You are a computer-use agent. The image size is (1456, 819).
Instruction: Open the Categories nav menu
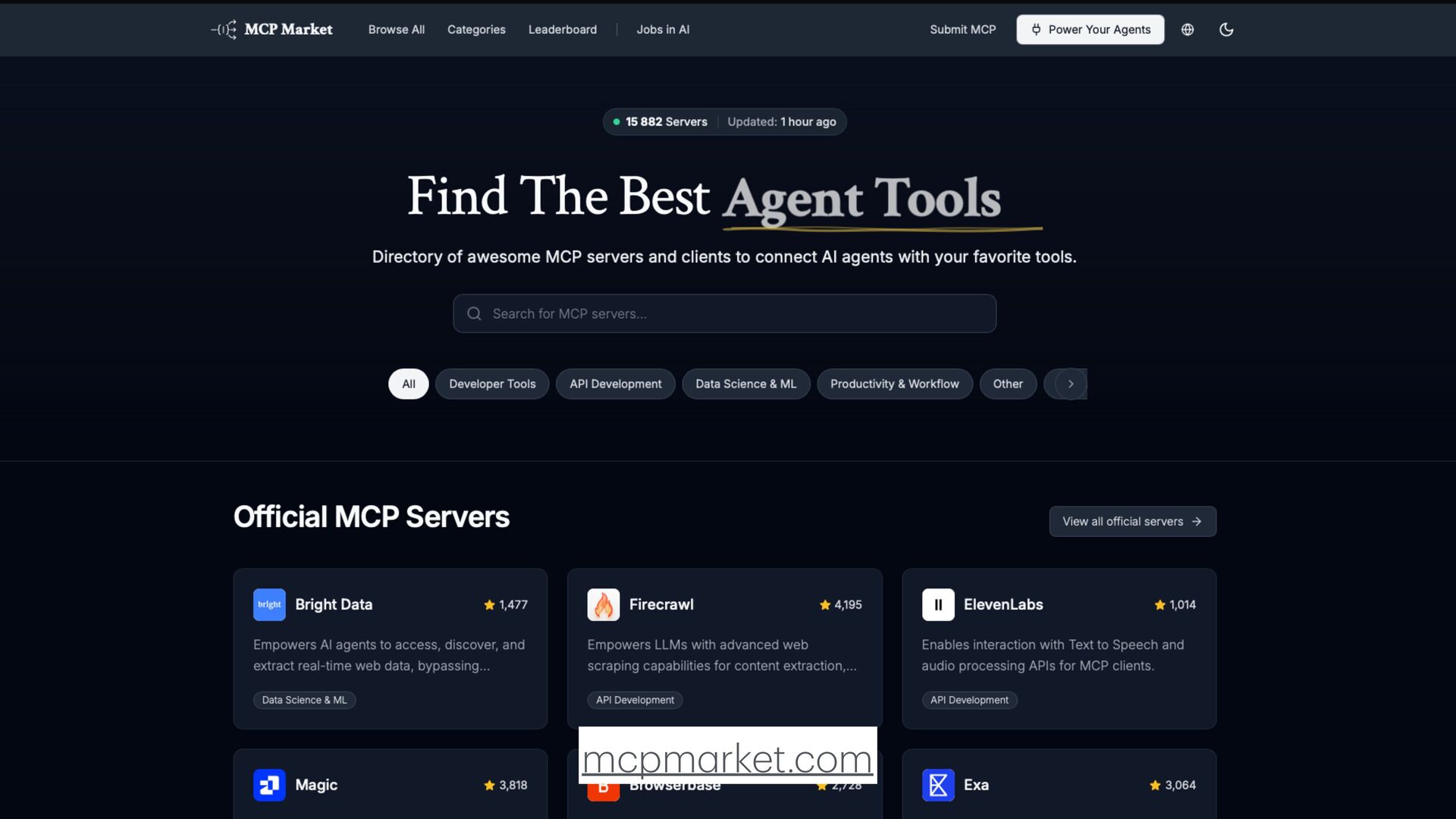[x=476, y=30]
